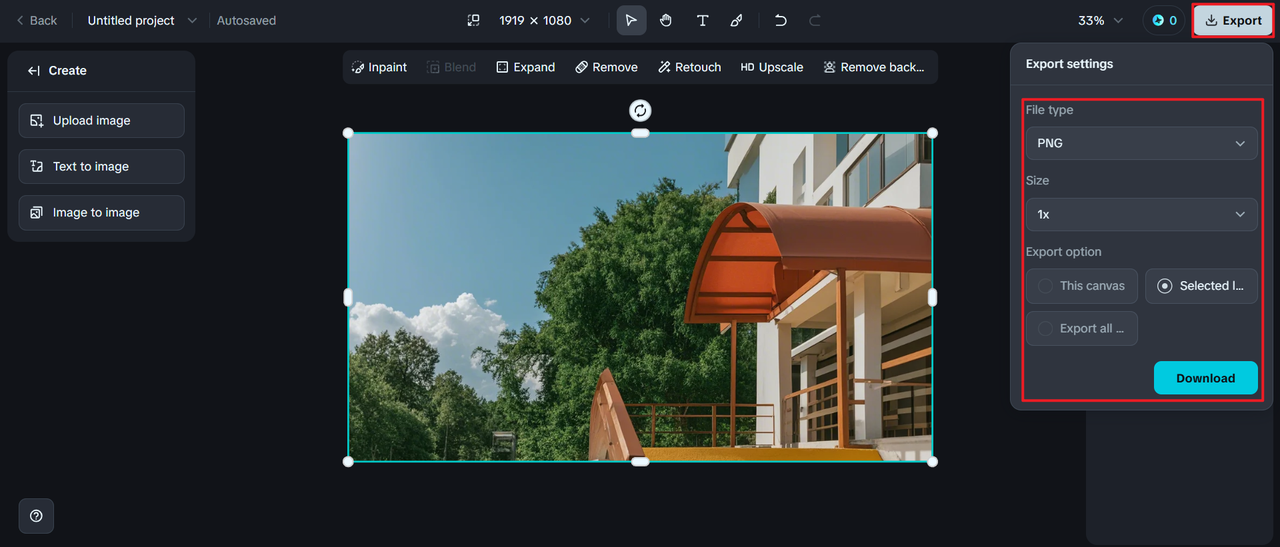Click the building image on the canvas
Viewport: 1280px width, 547px height.
(x=640, y=297)
